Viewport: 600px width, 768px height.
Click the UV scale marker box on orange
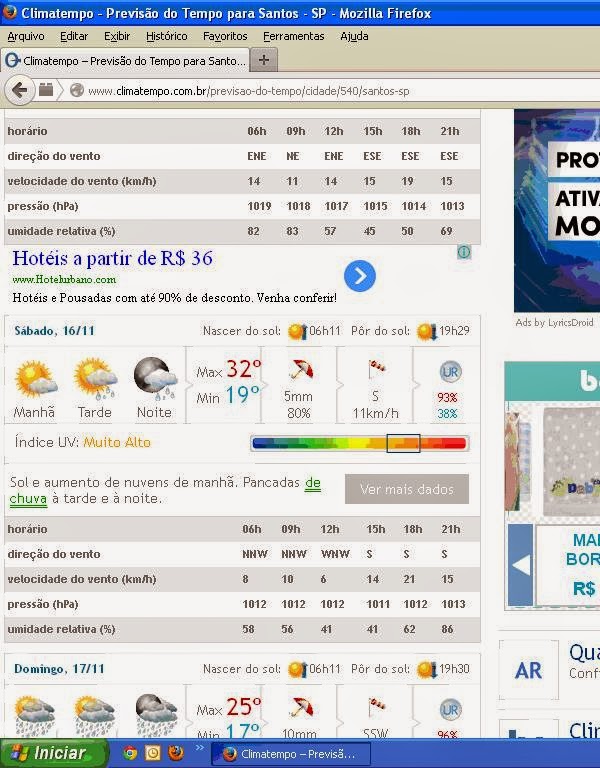coord(403,443)
